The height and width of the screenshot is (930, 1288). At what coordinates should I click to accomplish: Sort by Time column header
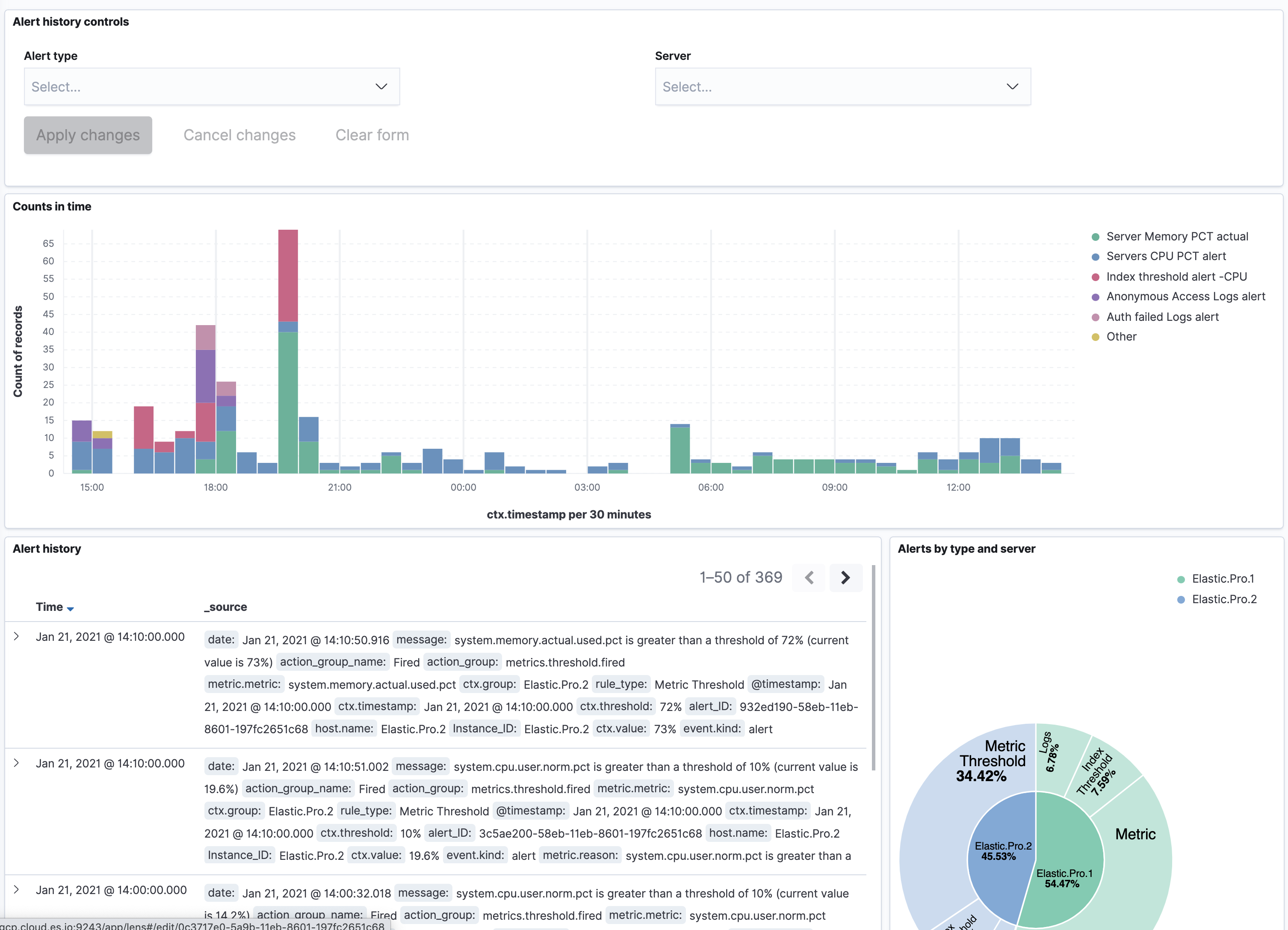[x=54, y=607]
